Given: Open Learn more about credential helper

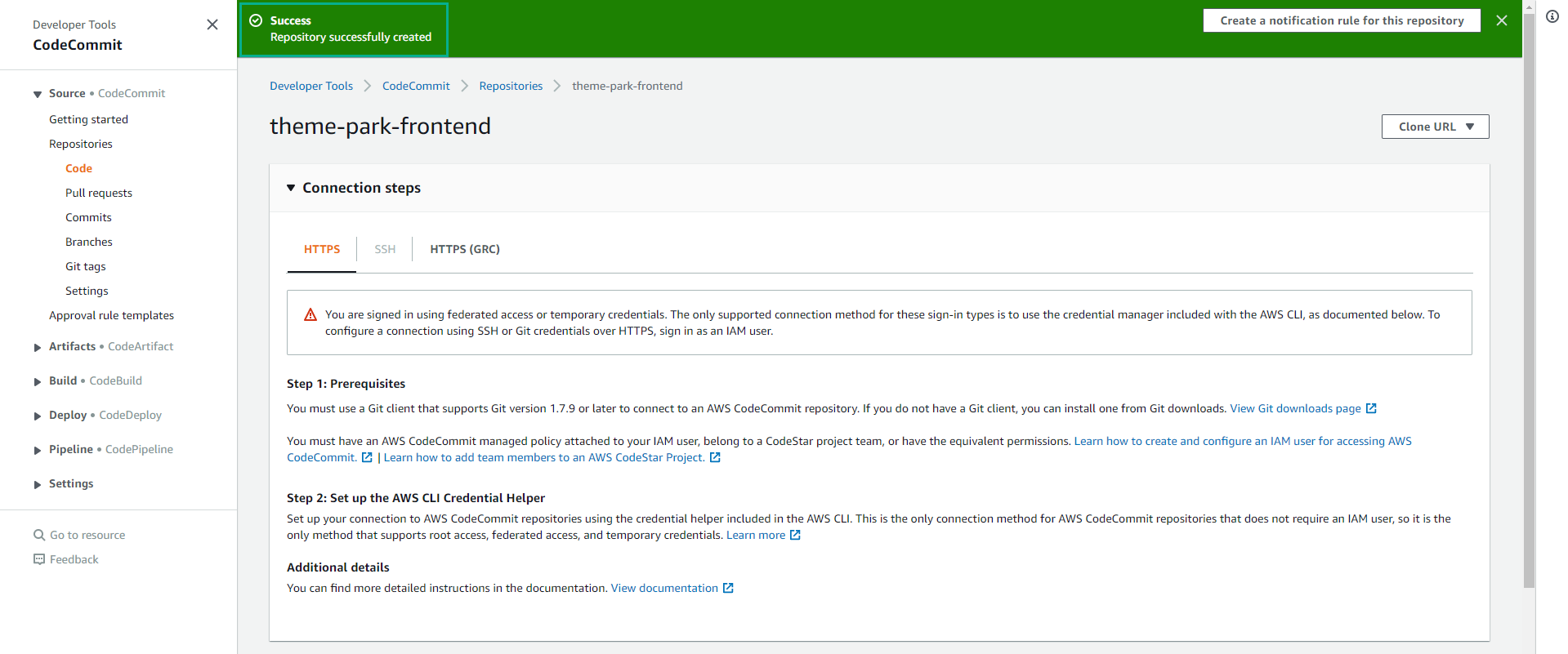Looking at the screenshot, I should 756,535.
